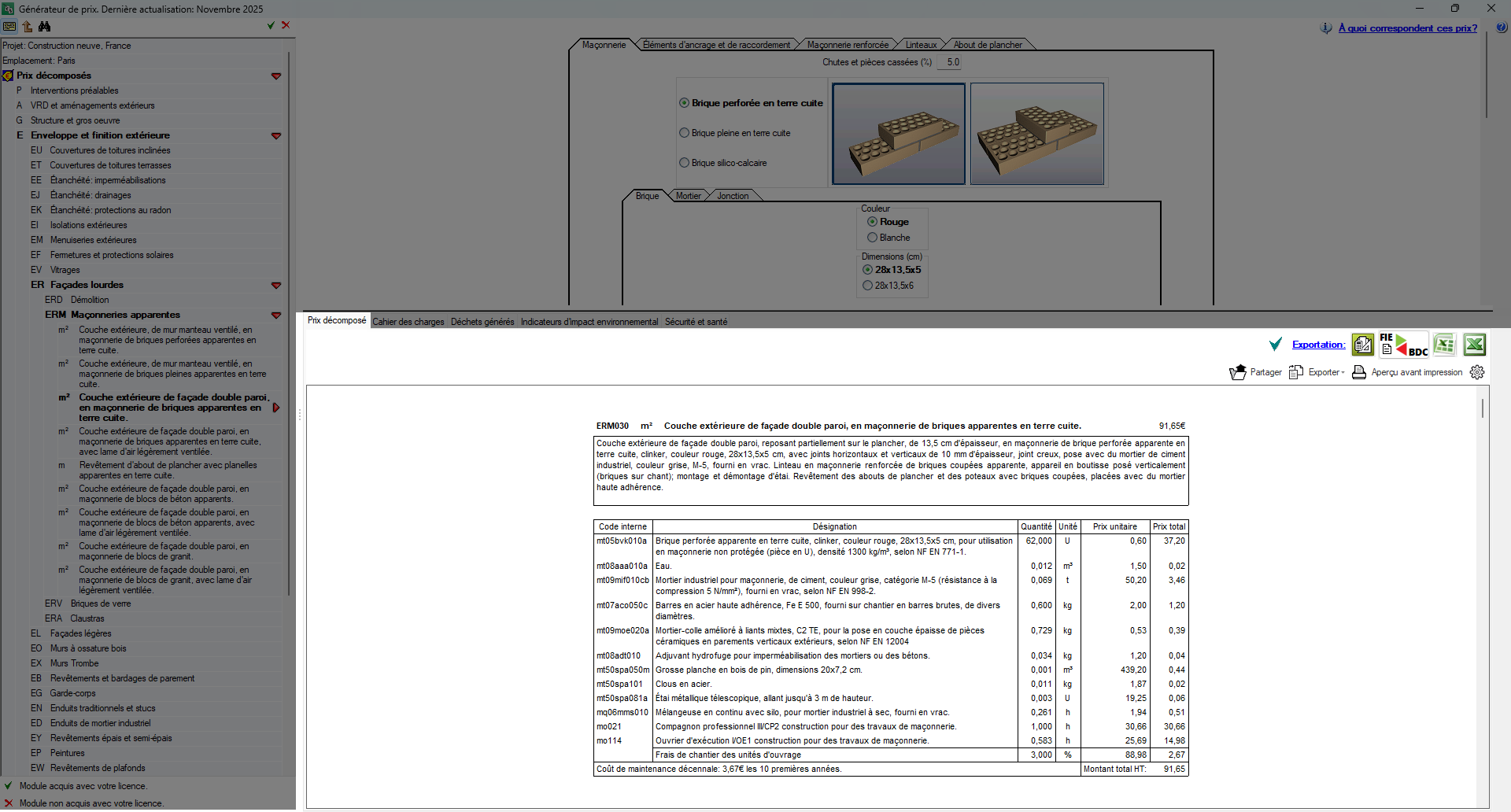The height and width of the screenshot is (812, 1511).
Task: Switch to the Maçonnerie tab
Action: click(604, 45)
